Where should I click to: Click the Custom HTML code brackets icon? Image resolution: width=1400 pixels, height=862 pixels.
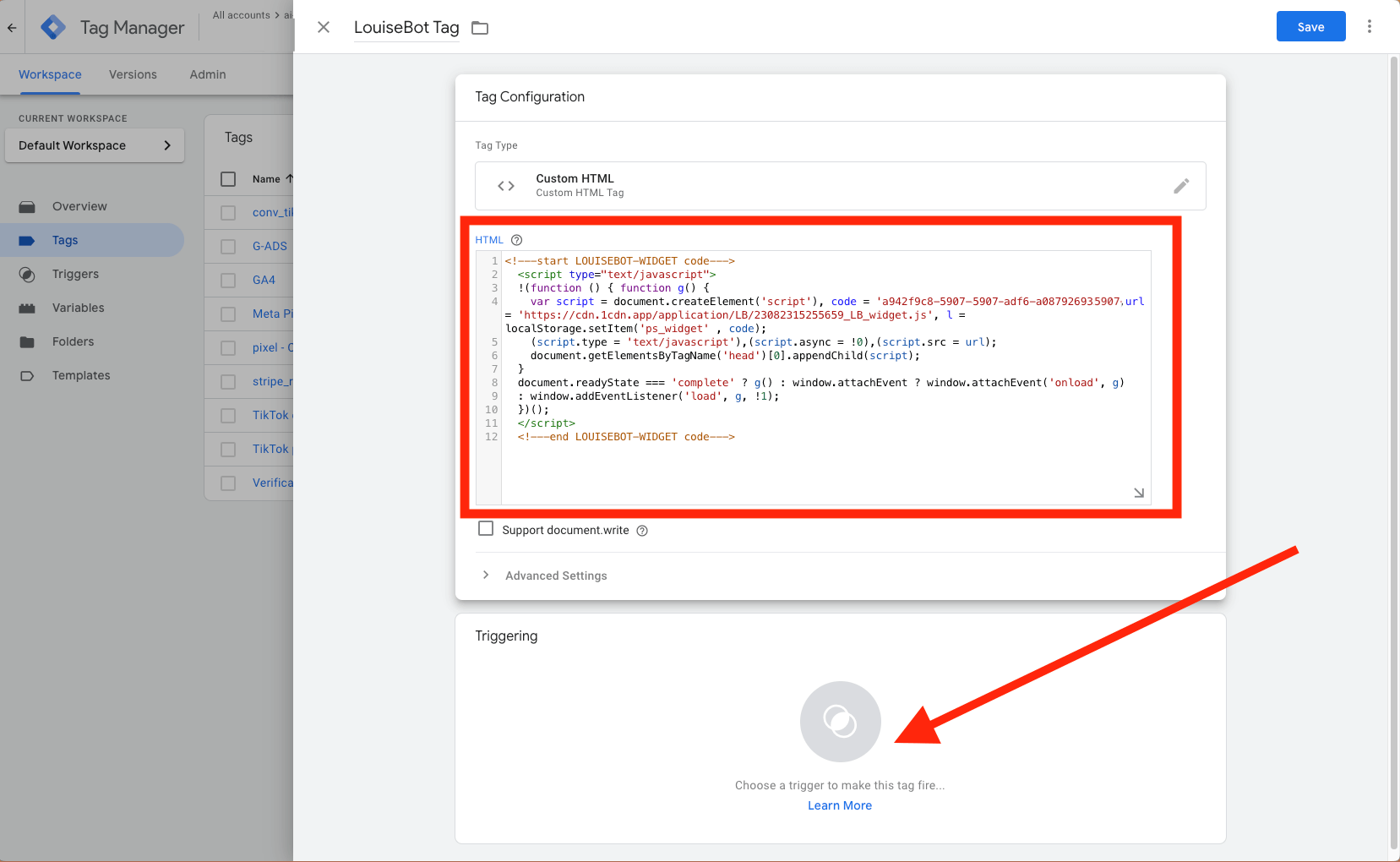pos(506,186)
